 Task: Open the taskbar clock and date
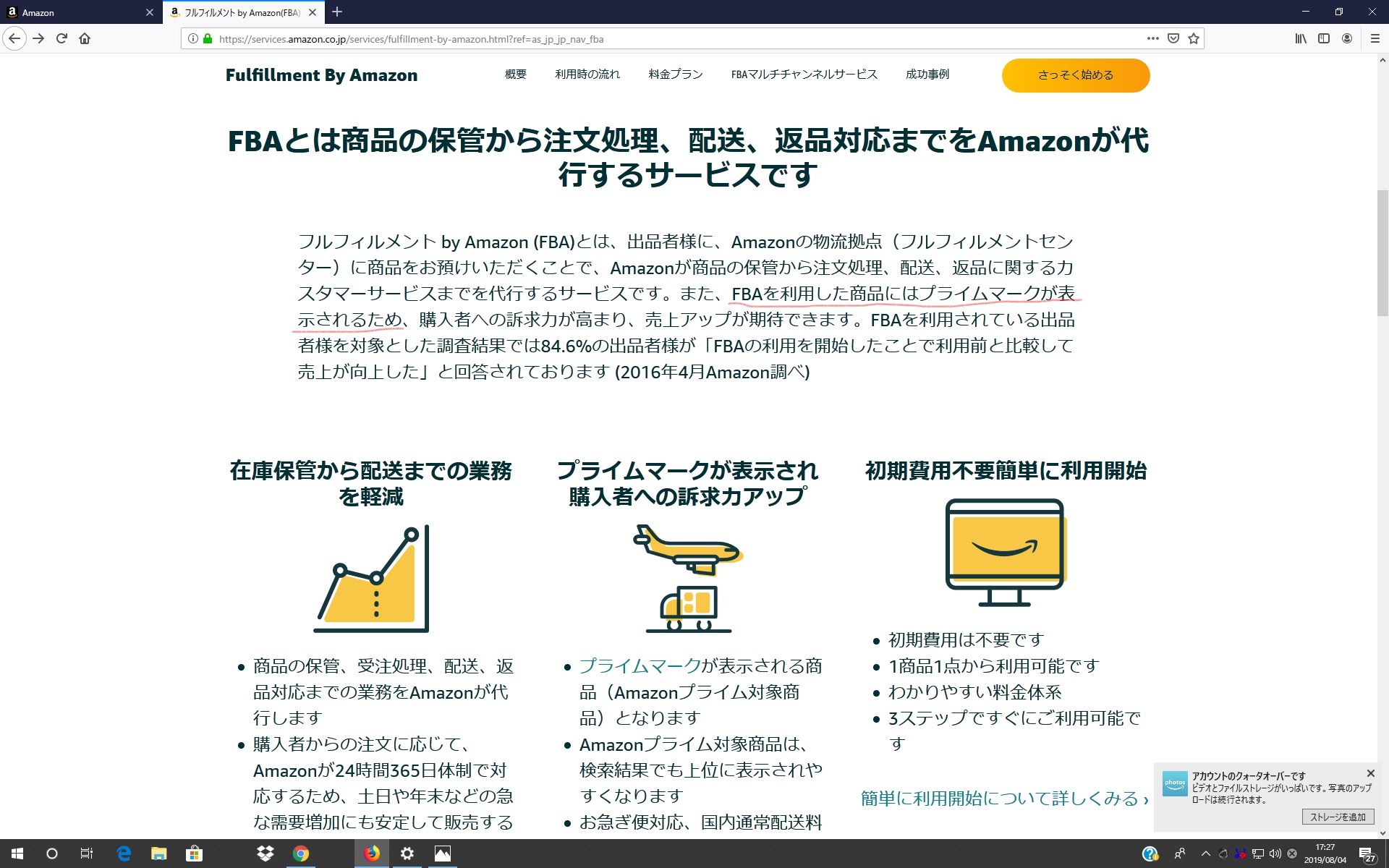pos(1325,854)
